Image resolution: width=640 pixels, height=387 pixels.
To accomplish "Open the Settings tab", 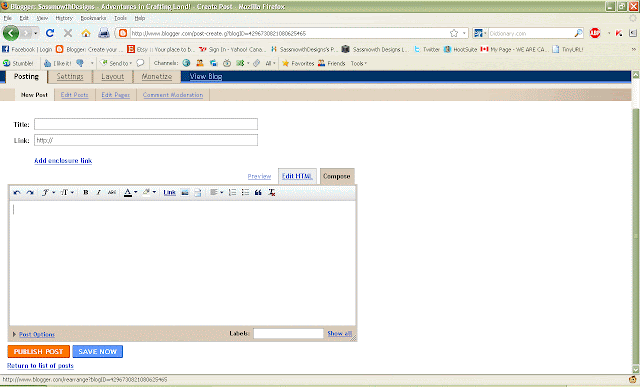I will coord(70,77).
